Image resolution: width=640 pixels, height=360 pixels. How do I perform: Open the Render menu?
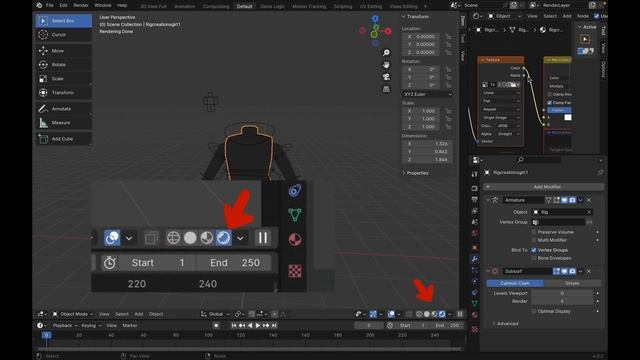click(x=81, y=5)
